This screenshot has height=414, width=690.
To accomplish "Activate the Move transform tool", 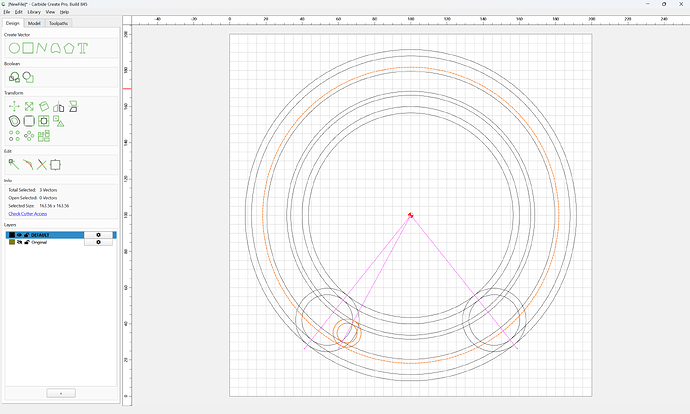I will point(15,106).
